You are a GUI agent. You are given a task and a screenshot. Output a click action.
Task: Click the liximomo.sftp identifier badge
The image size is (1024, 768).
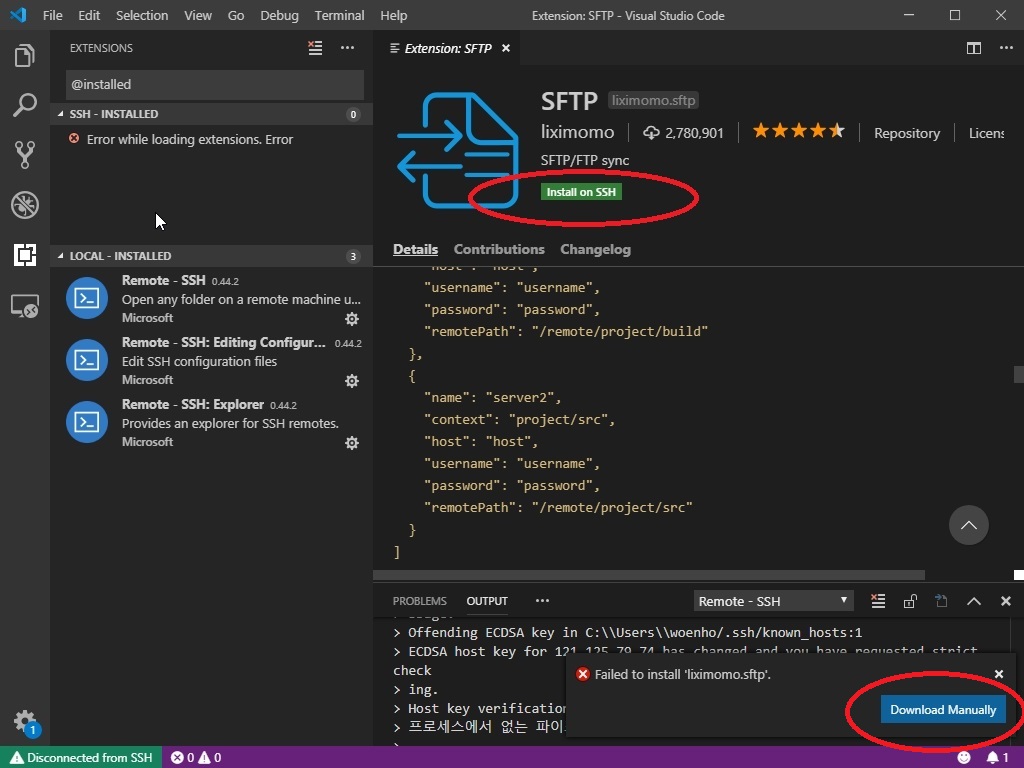point(653,101)
